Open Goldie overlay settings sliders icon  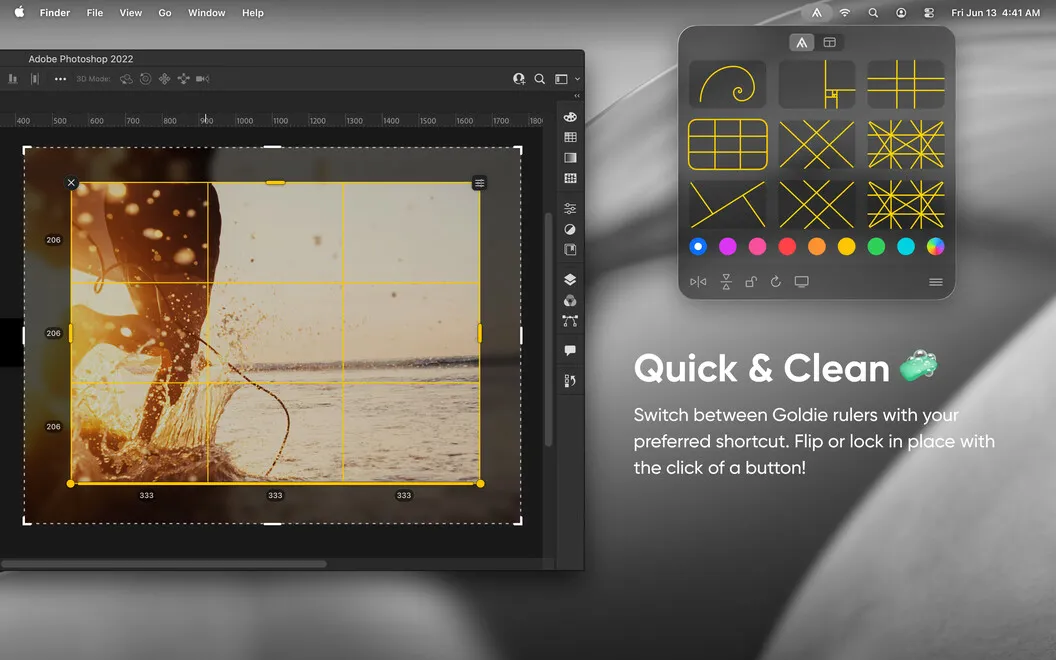tap(479, 183)
